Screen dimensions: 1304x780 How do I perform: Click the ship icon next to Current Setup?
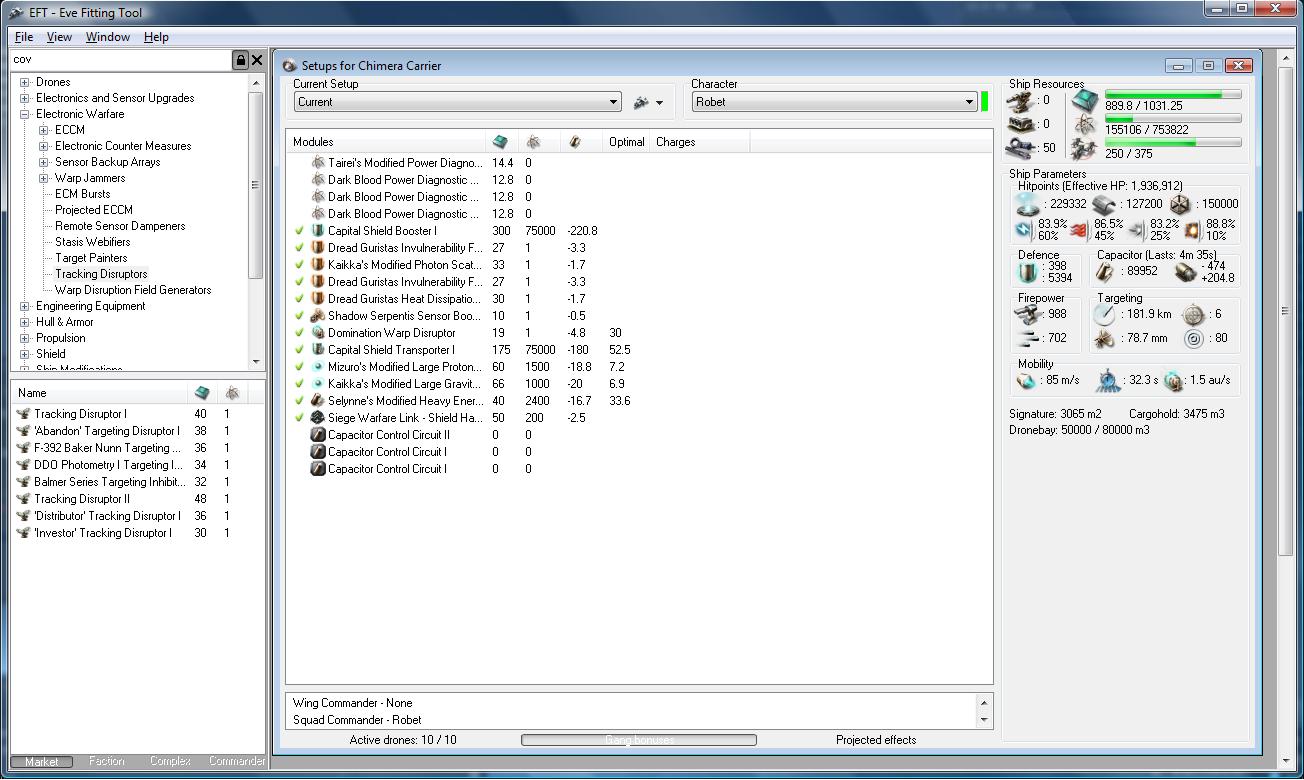coord(641,102)
